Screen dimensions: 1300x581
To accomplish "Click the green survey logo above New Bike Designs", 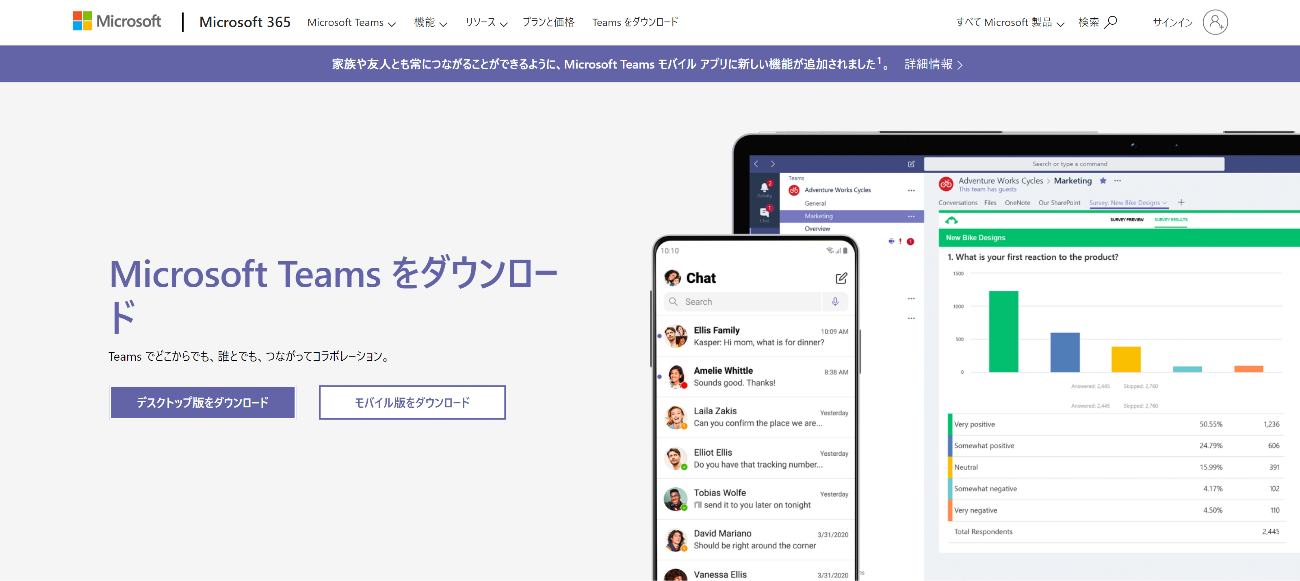I will (x=951, y=220).
